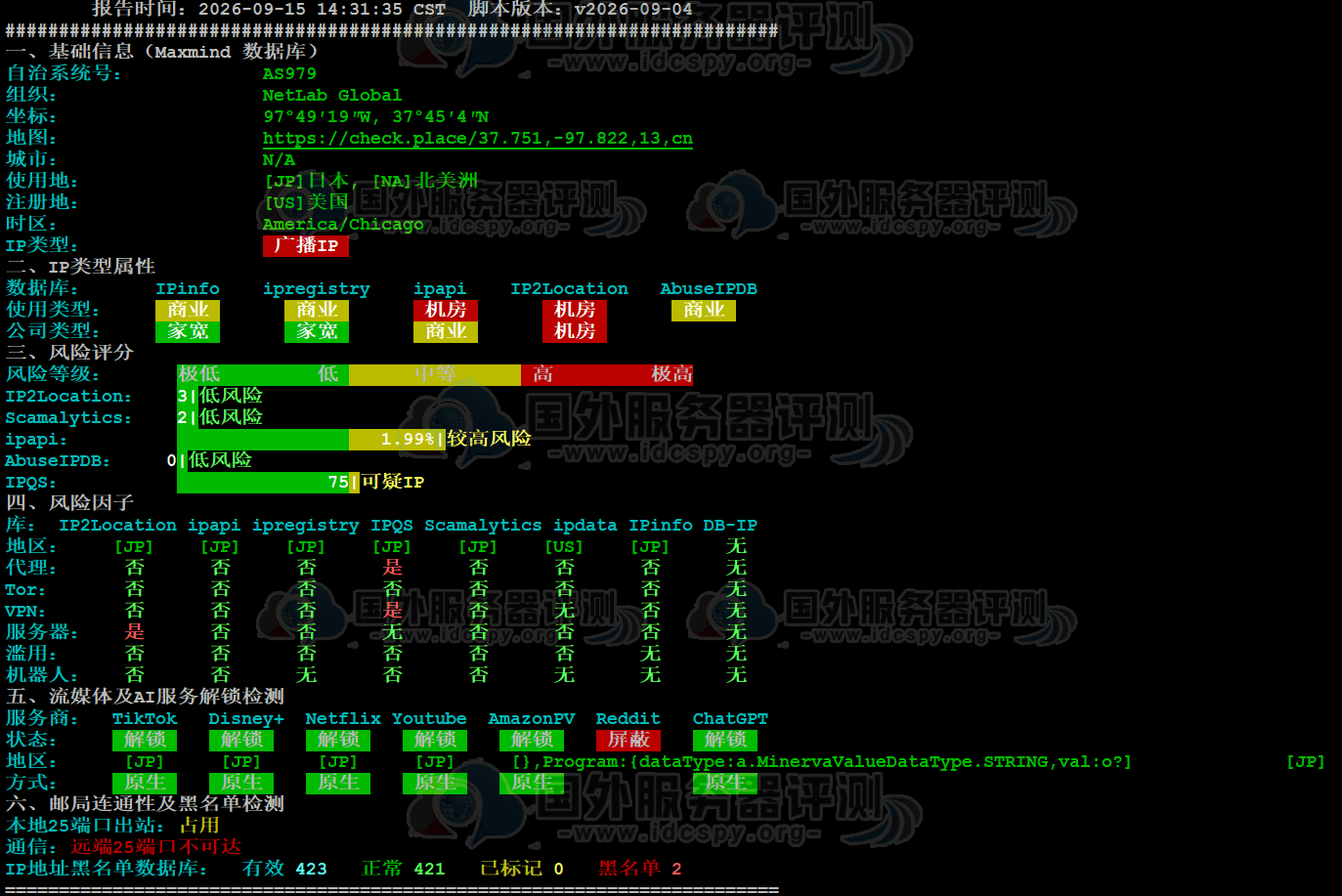The image size is (1342, 896).
Task: Click the TikTok 解锁 status badge
Action: click(145, 740)
